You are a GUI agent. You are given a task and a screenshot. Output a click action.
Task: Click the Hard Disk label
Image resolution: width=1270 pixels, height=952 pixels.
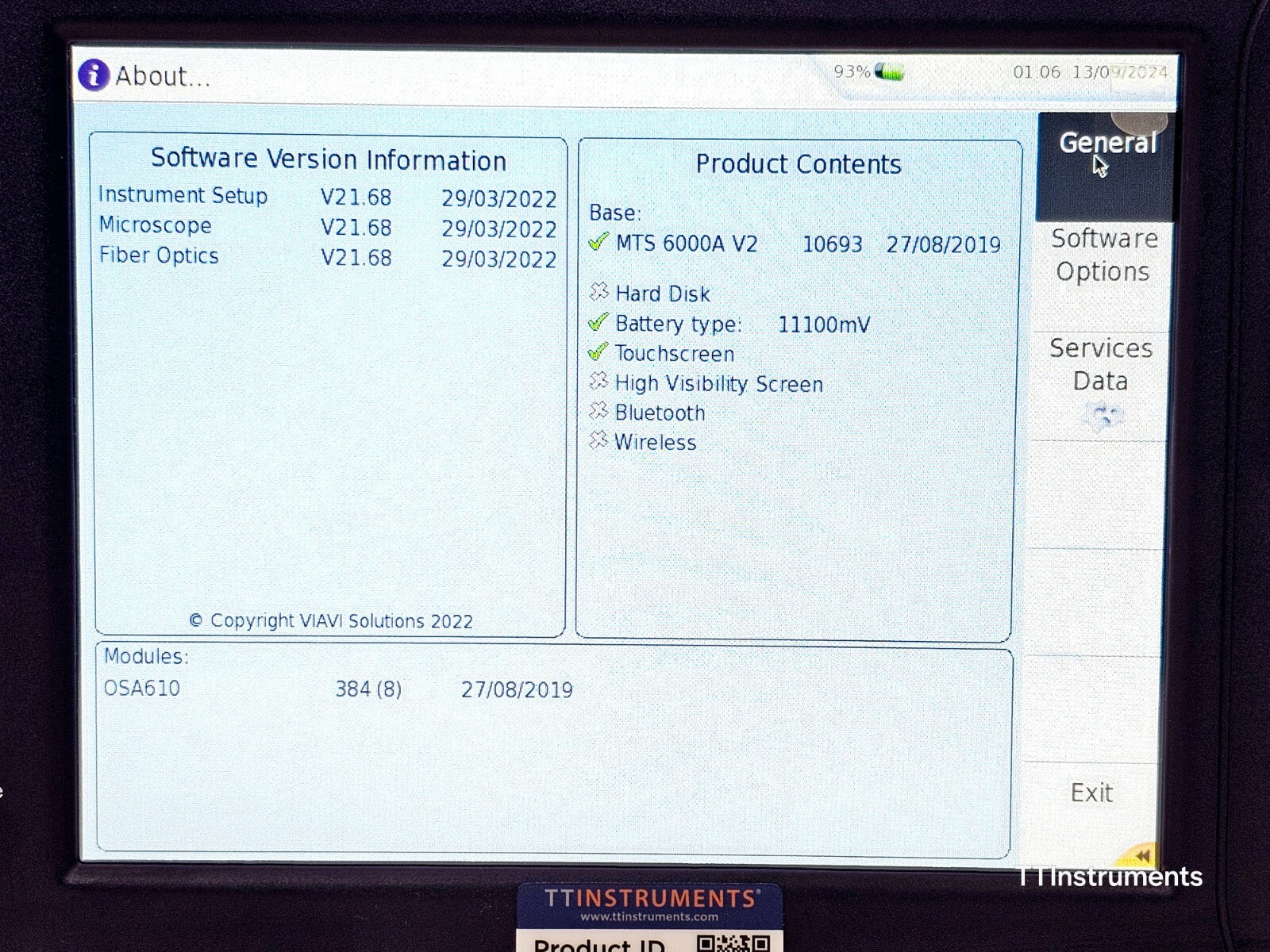tap(662, 294)
